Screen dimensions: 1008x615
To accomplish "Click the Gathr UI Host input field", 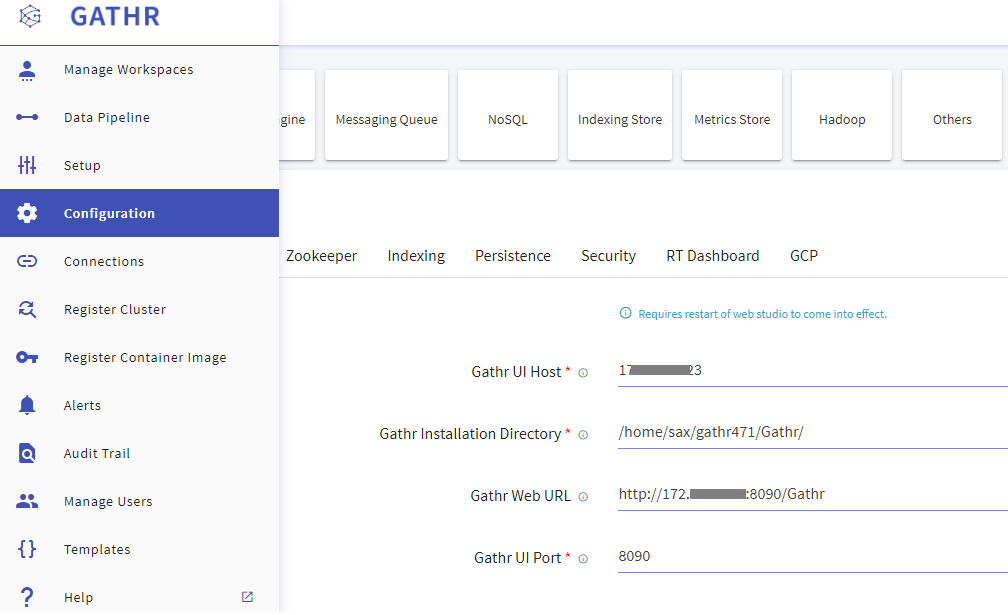I will coord(813,371).
